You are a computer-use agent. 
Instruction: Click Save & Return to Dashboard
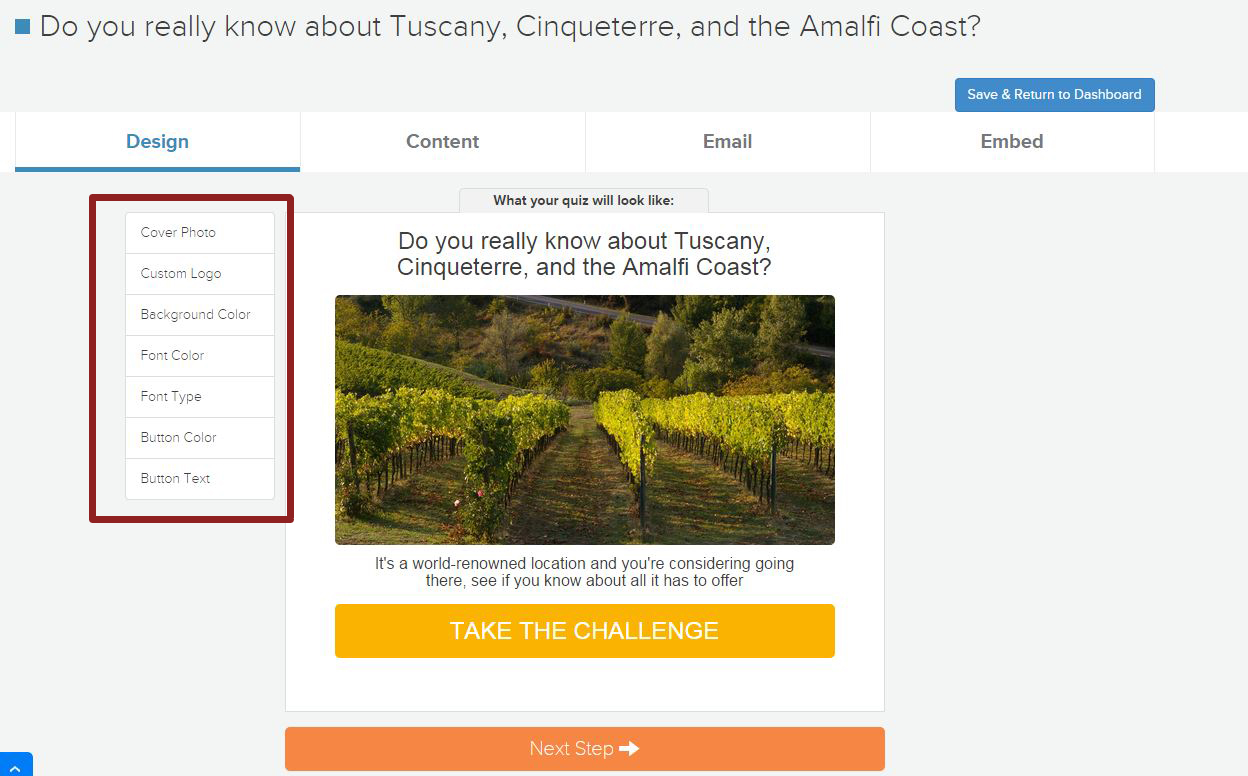1054,94
